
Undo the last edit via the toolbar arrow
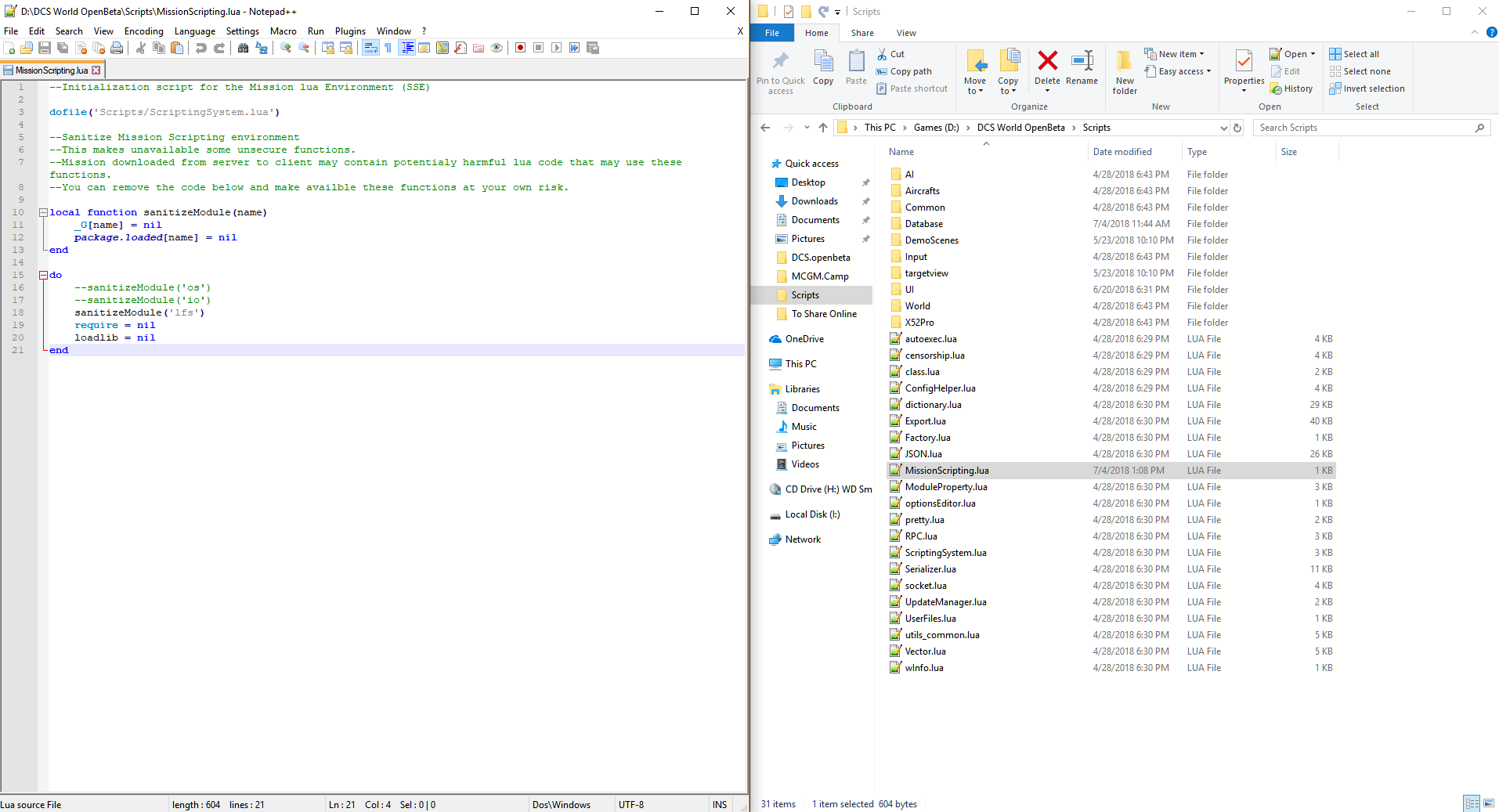(201, 48)
